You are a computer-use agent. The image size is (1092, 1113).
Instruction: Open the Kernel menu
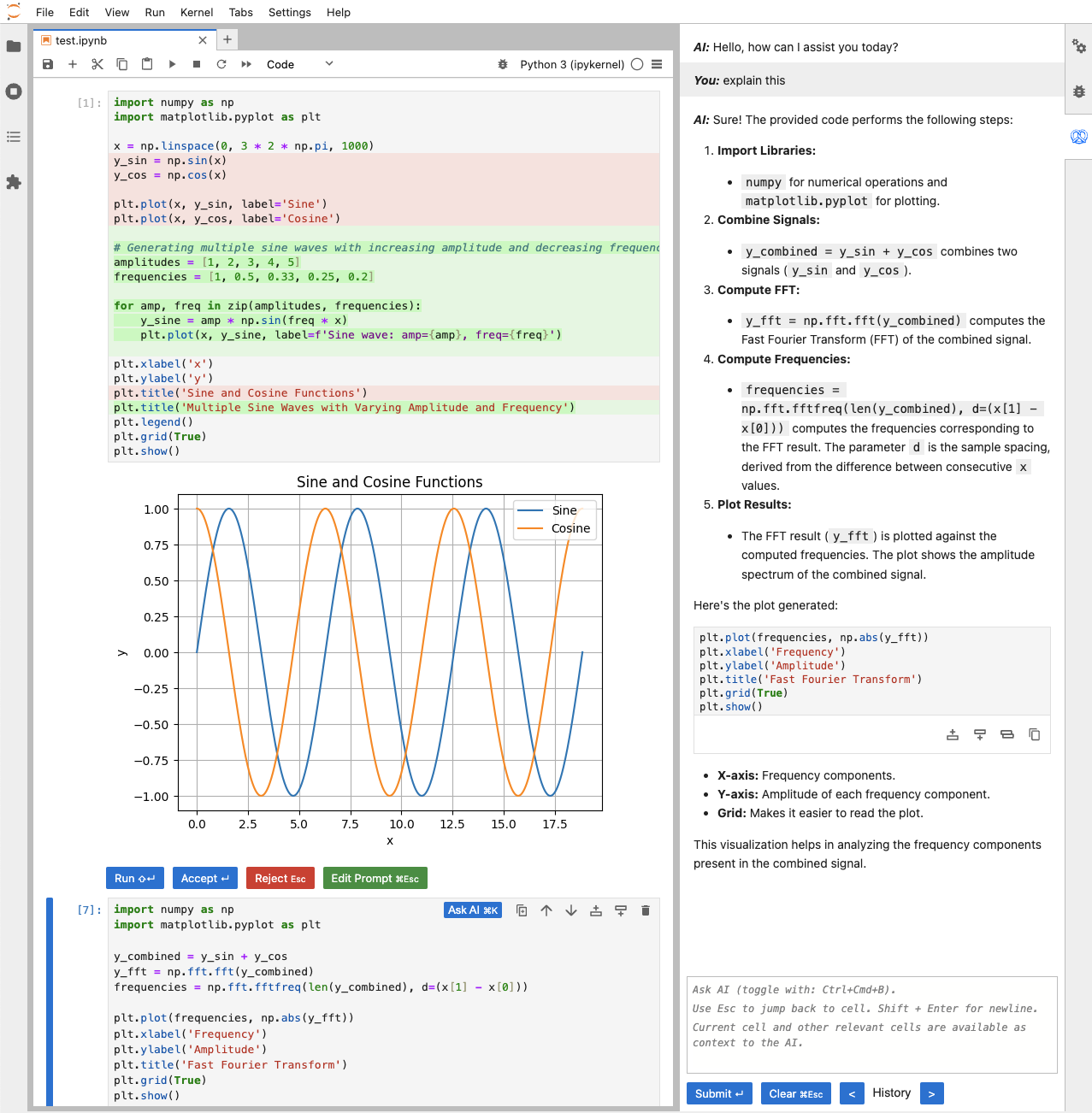click(197, 12)
